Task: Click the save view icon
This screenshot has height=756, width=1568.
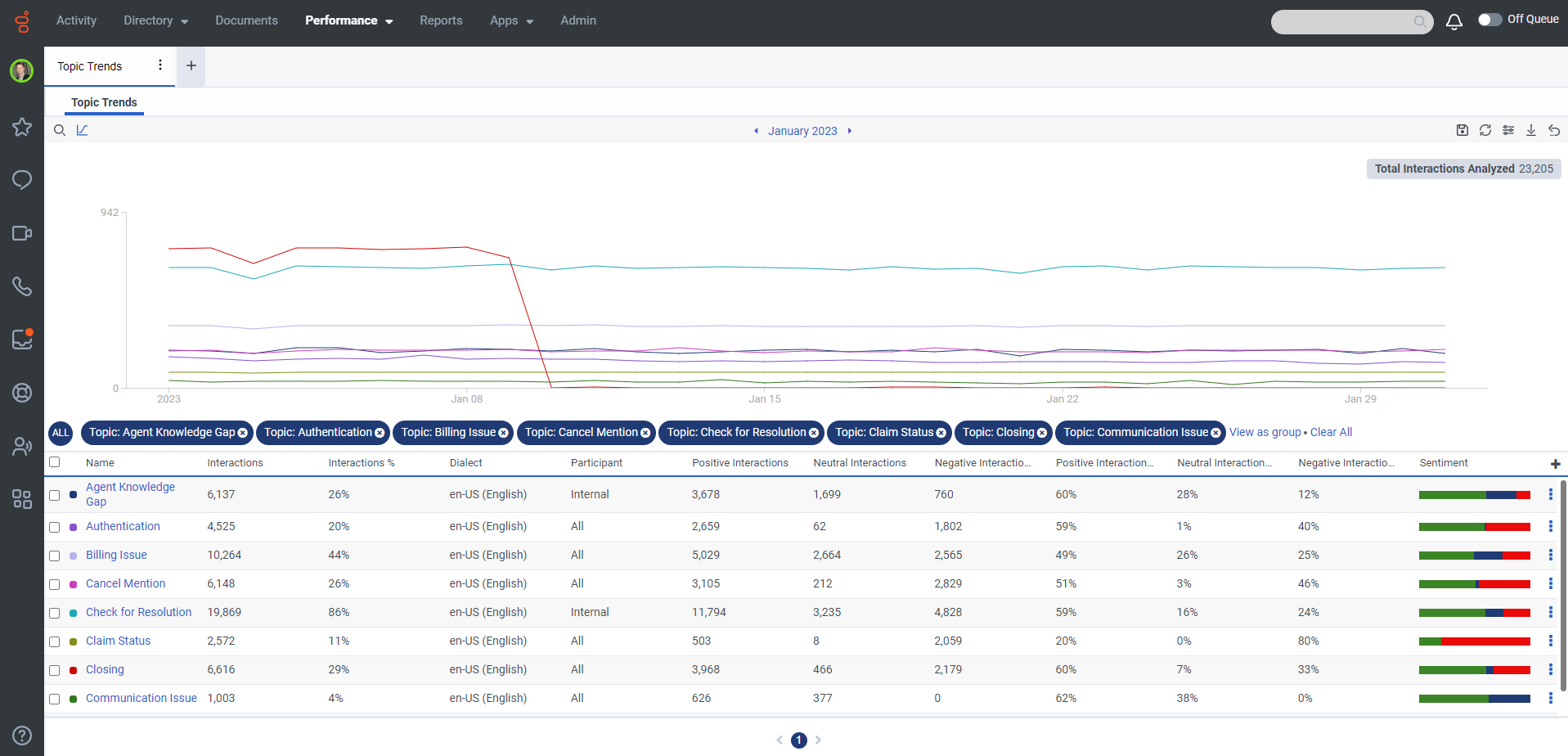Action: click(1462, 130)
